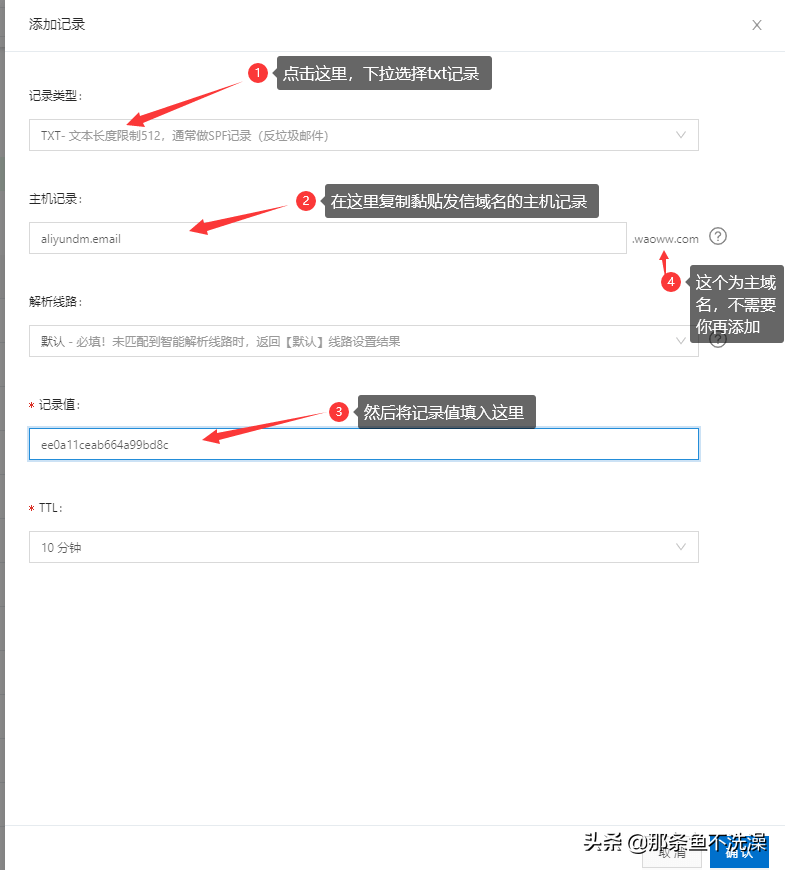The image size is (785, 870).
Task: Focus the 记录值 input field
Action: click(363, 444)
